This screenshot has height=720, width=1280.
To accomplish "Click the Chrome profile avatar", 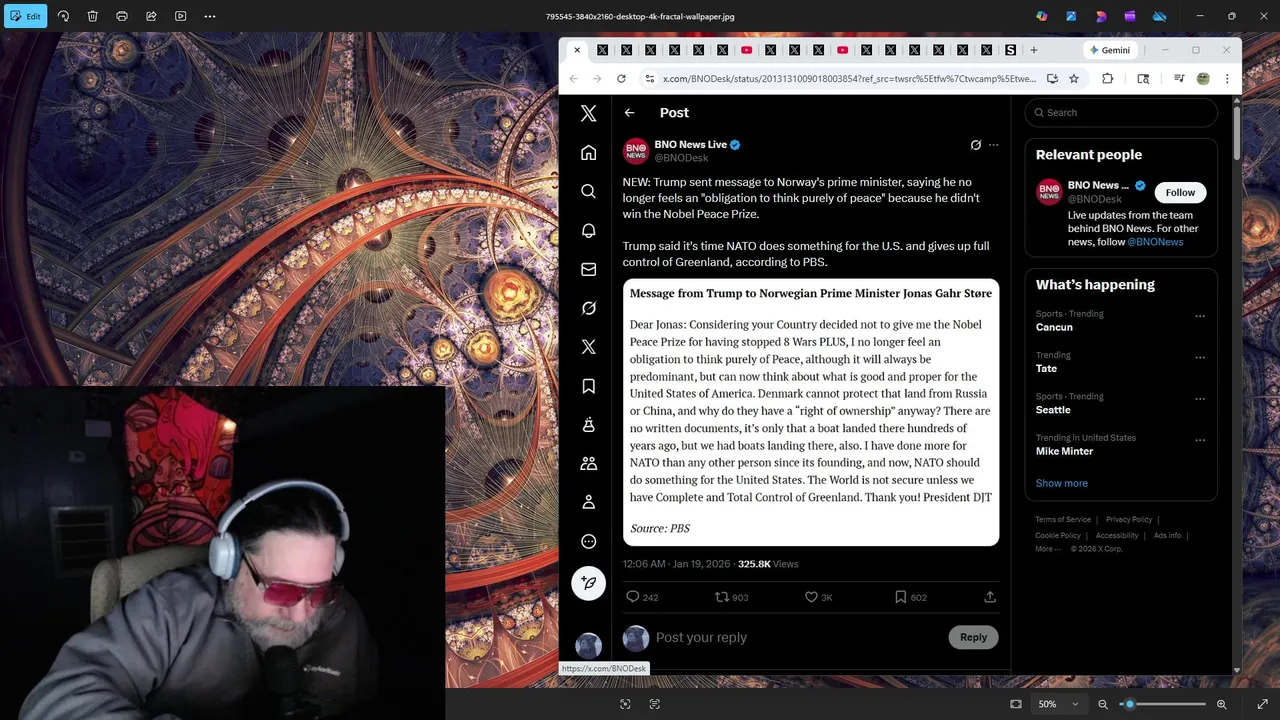I will click(x=1203, y=78).
